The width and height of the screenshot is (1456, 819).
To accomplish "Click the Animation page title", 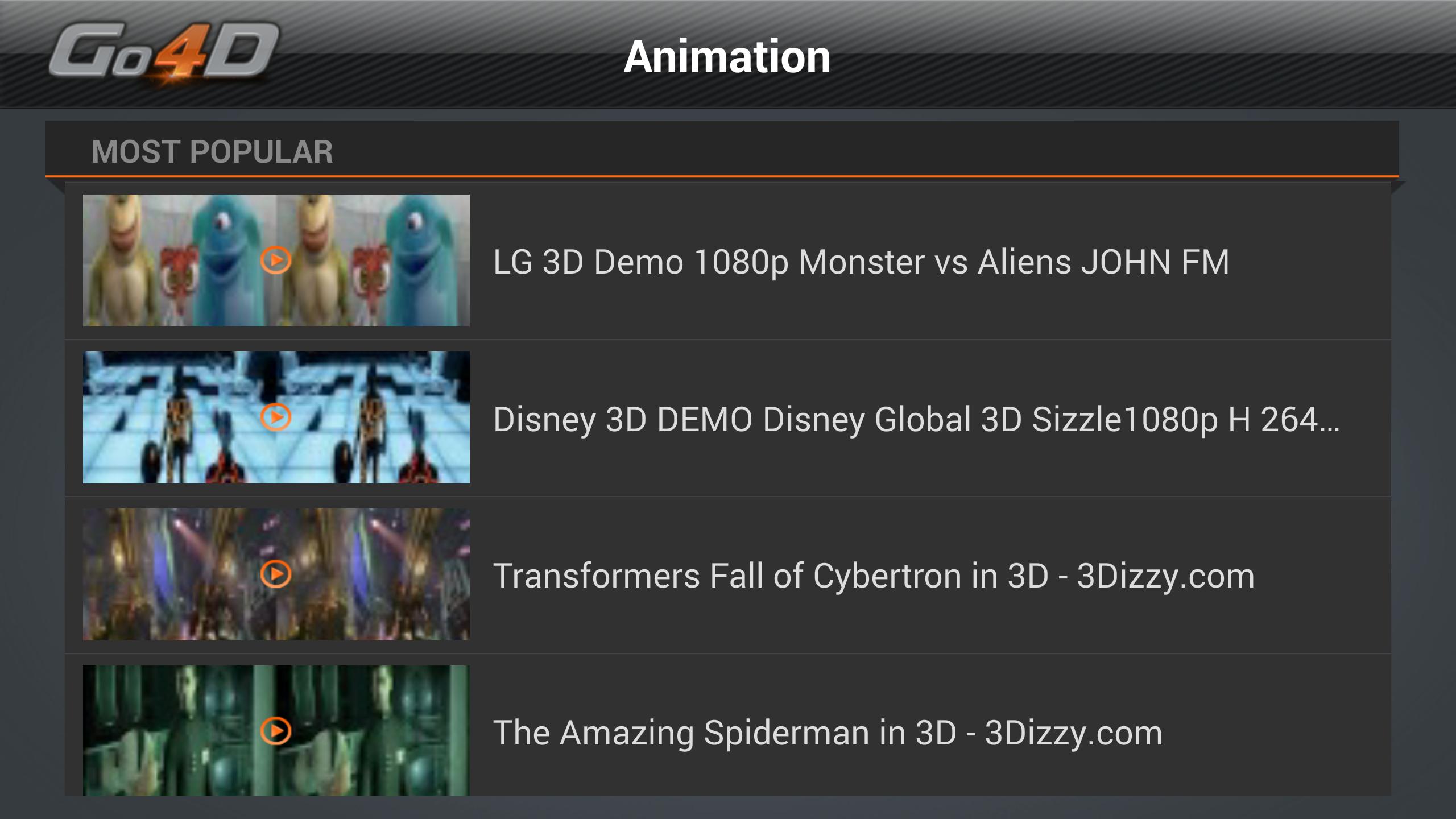I will click(x=727, y=56).
